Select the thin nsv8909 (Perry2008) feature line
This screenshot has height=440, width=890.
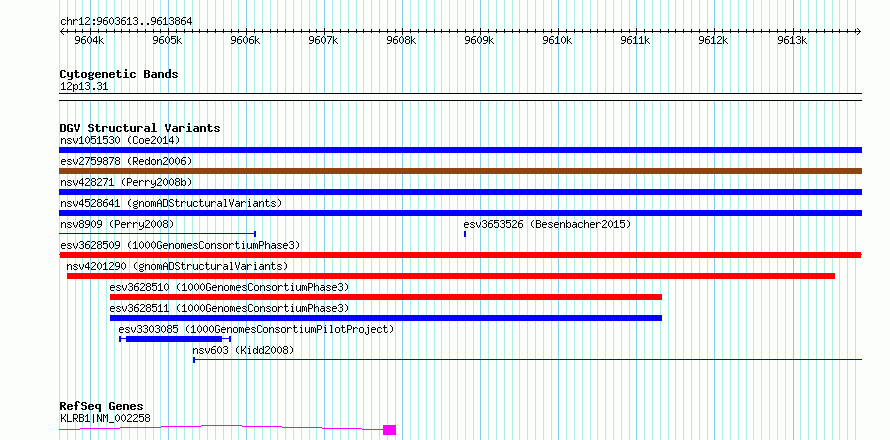coord(158,233)
